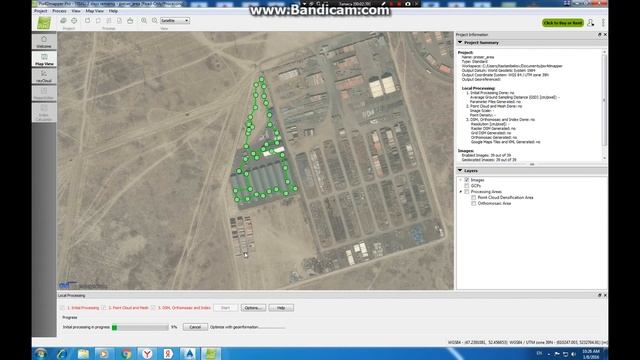Image resolution: width=640 pixels, height=360 pixels.
Task: Click the GCP/Manual Tie Point Manager icon
Action: (x=74, y=20)
